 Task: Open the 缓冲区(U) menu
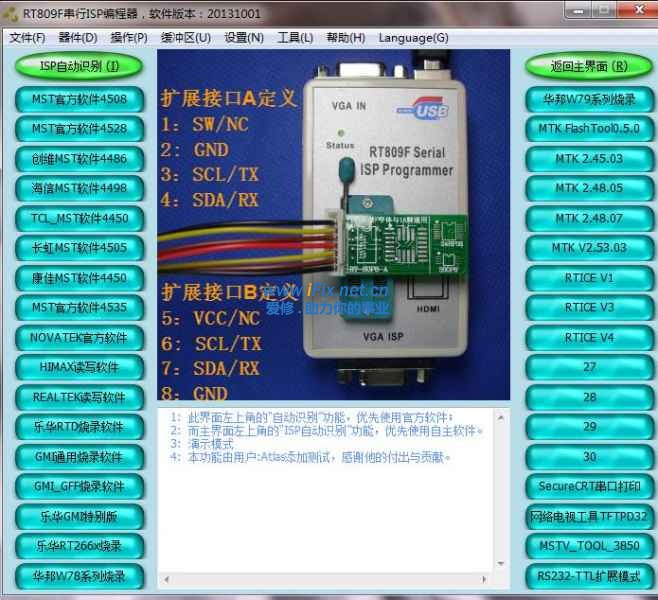pyautogui.click(x=185, y=38)
